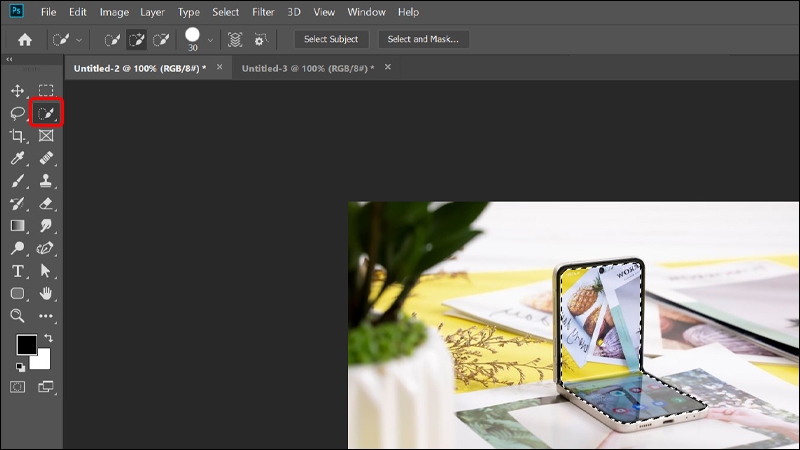Choose New Selection mode

[112, 39]
